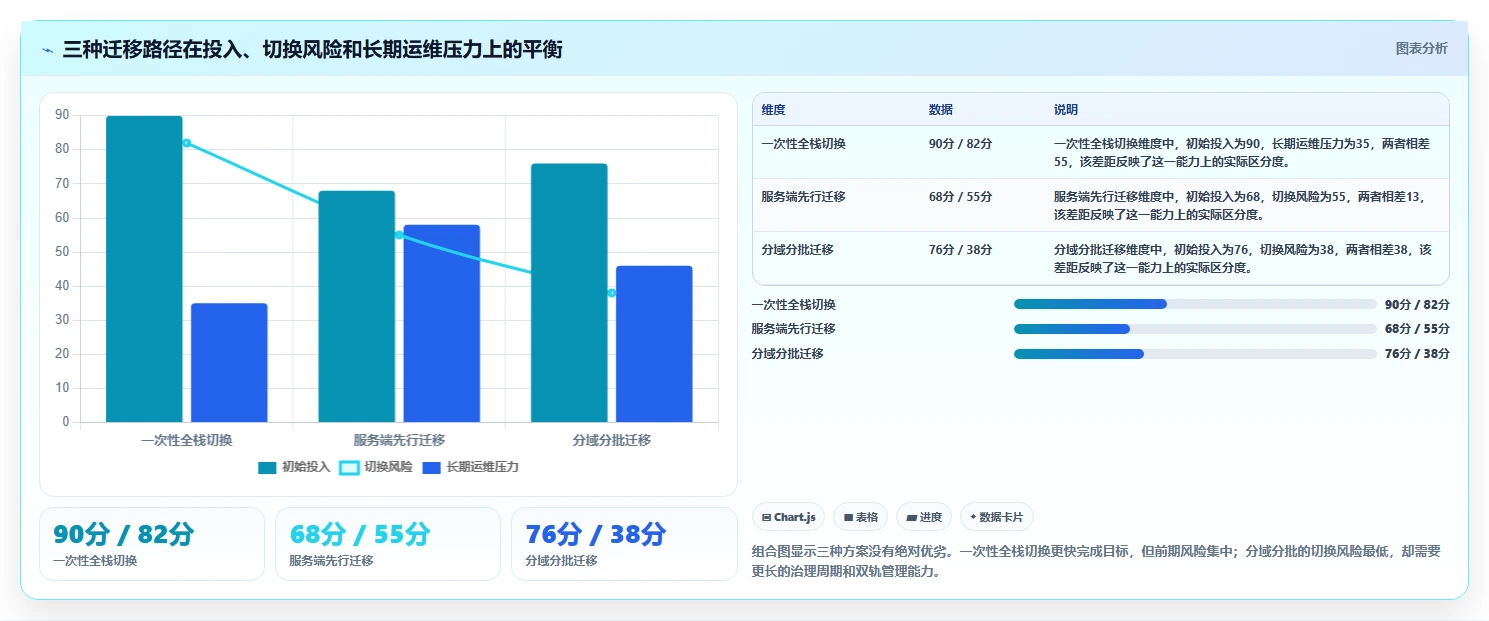Click 90分 / 82分 value beside progress bar
The width and height of the screenshot is (1489, 621).
click(1417, 304)
